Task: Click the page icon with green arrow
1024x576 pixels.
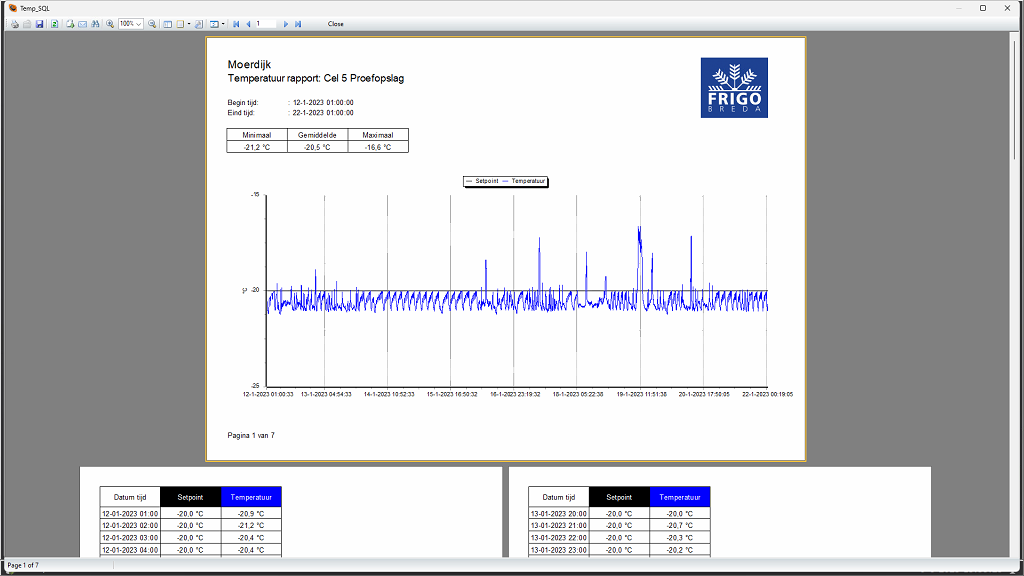Action: [70, 24]
